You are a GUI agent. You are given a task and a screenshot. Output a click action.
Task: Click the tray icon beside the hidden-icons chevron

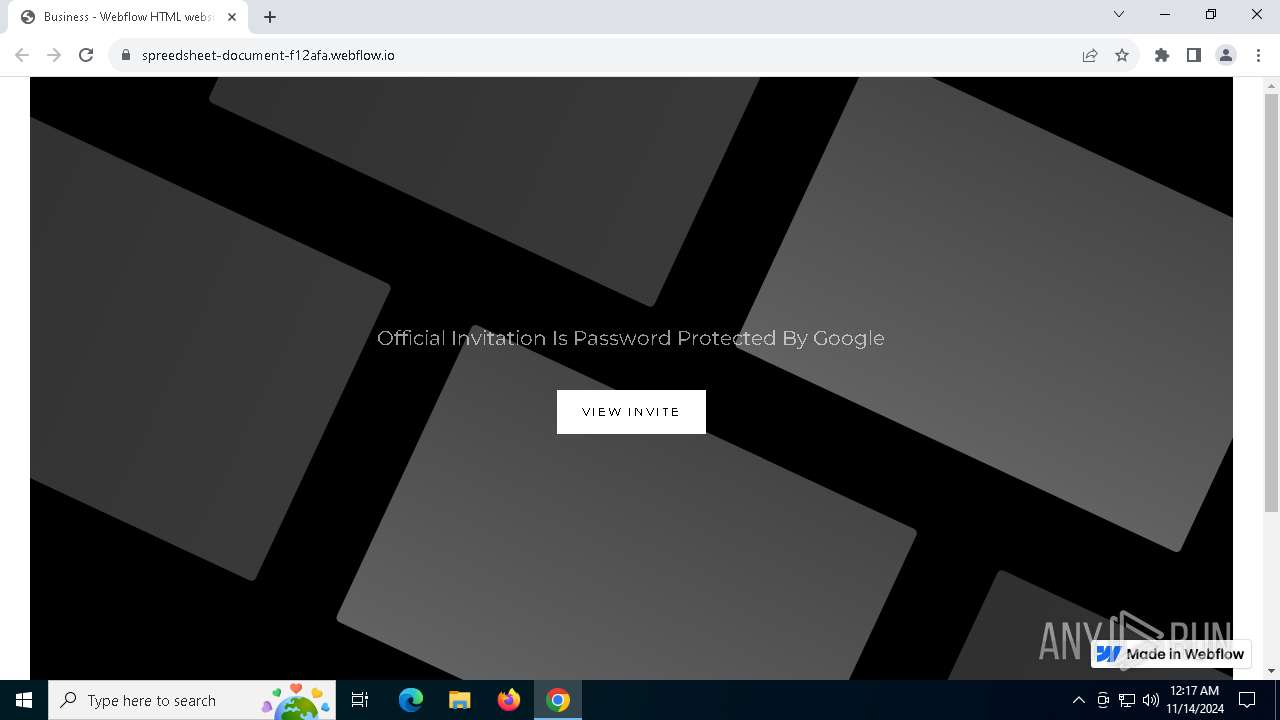point(1103,700)
